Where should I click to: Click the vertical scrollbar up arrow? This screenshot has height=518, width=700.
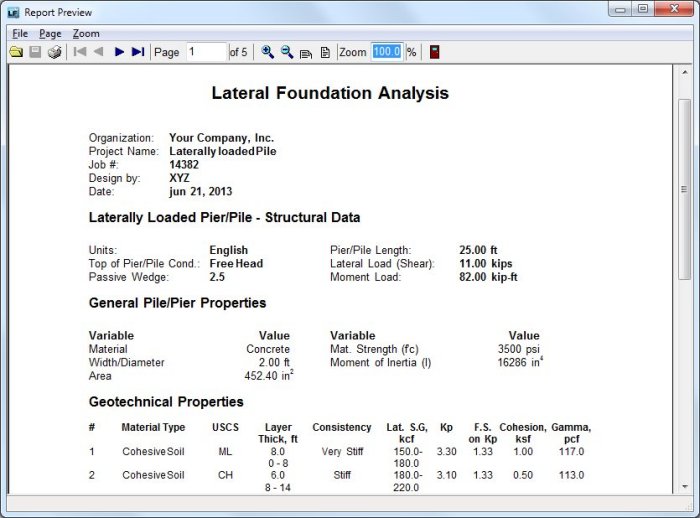pyautogui.click(x=684, y=75)
